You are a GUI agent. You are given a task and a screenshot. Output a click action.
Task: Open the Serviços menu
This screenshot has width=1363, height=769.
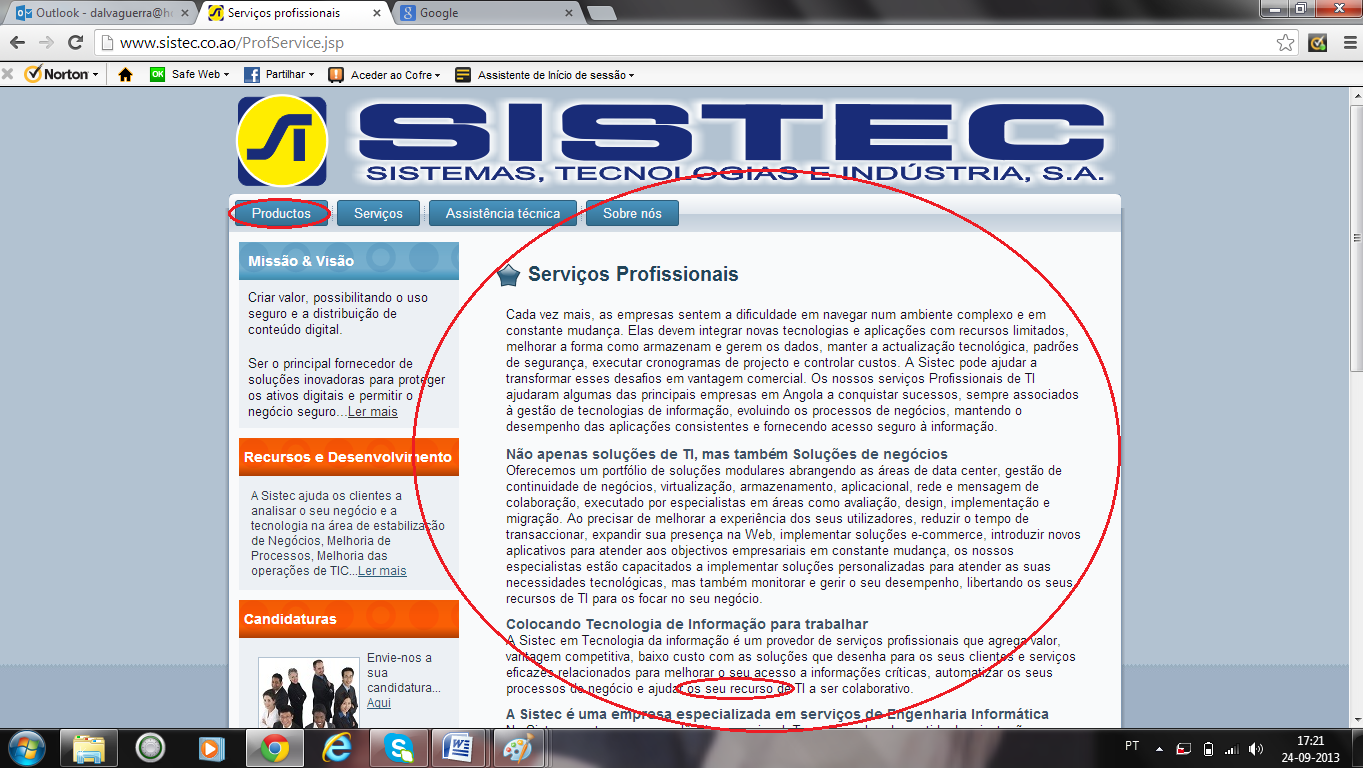pyautogui.click(x=378, y=213)
